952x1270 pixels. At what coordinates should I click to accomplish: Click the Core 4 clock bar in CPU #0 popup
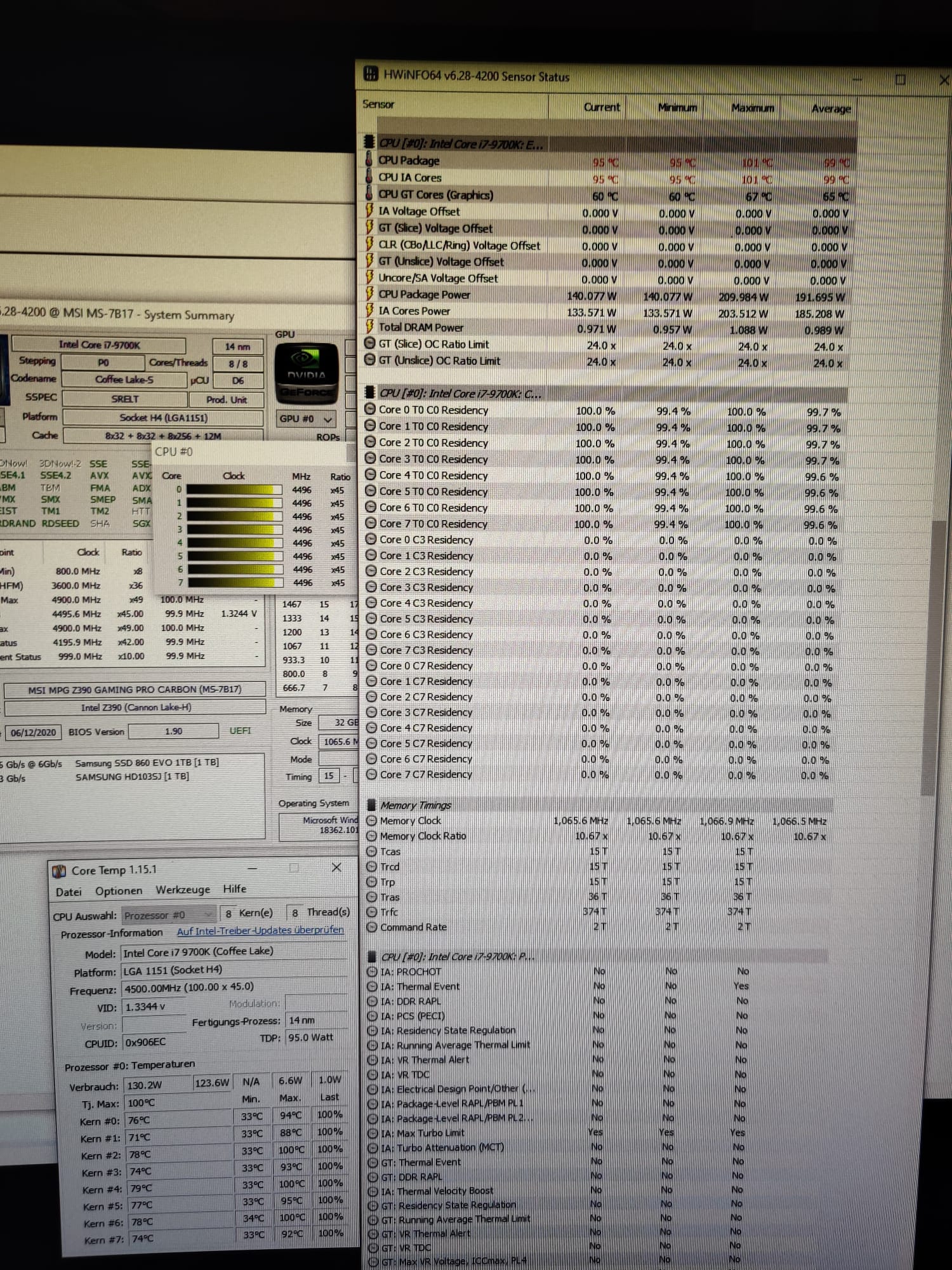tap(235, 542)
